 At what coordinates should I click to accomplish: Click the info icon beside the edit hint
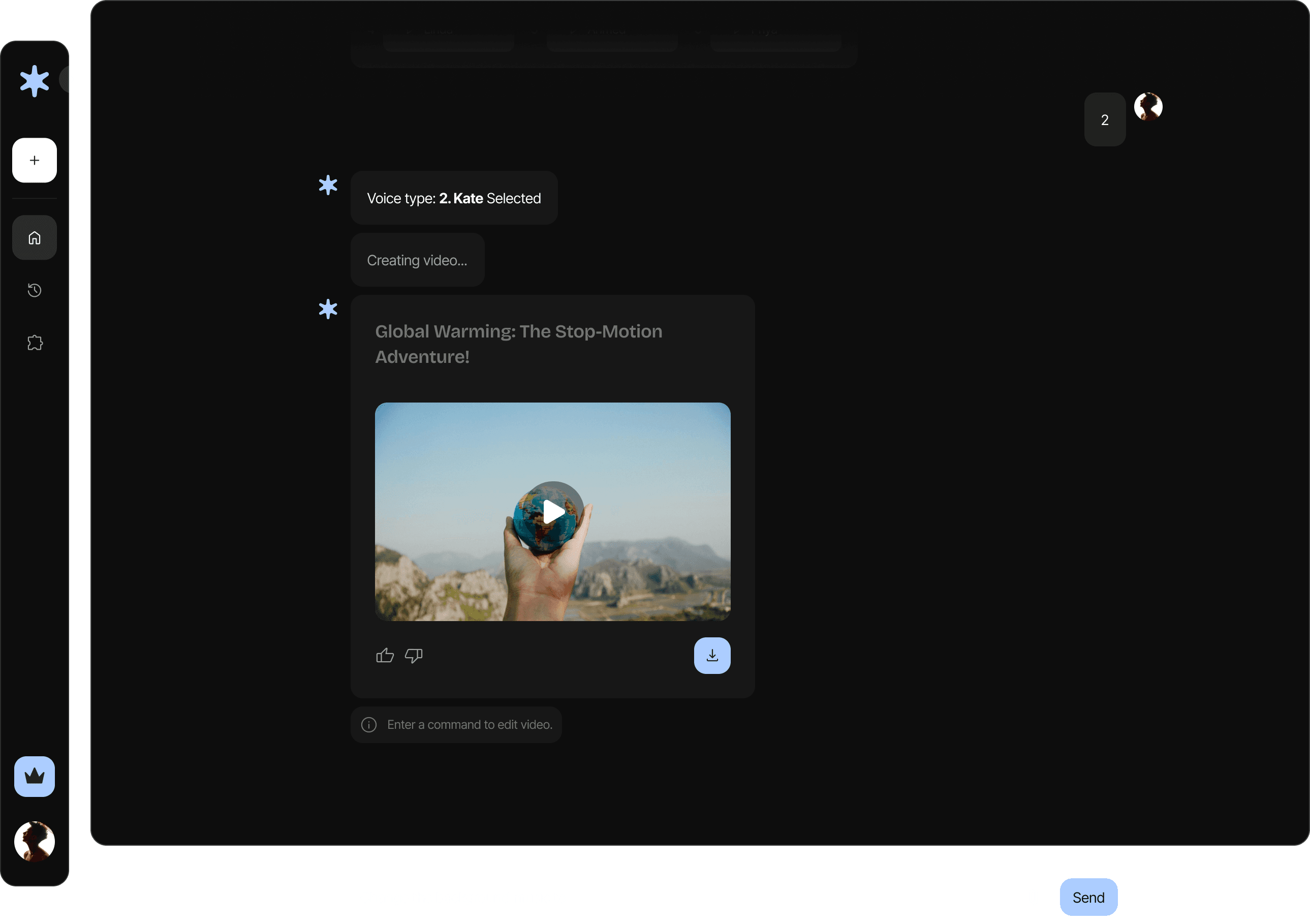368,724
